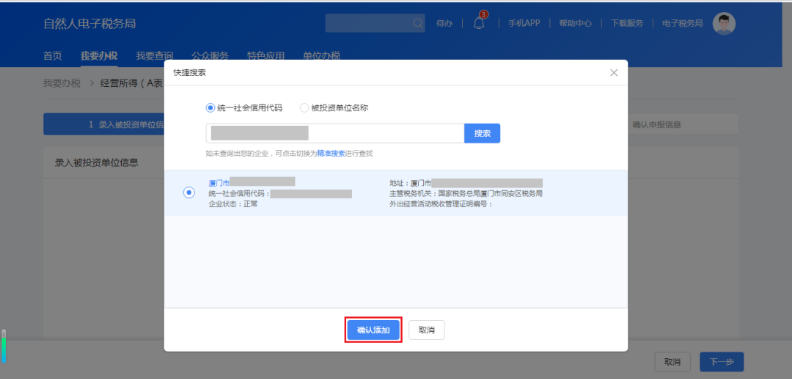Select the 厦门市 company result radio
The image size is (792, 379).
click(x=189, y=193)
